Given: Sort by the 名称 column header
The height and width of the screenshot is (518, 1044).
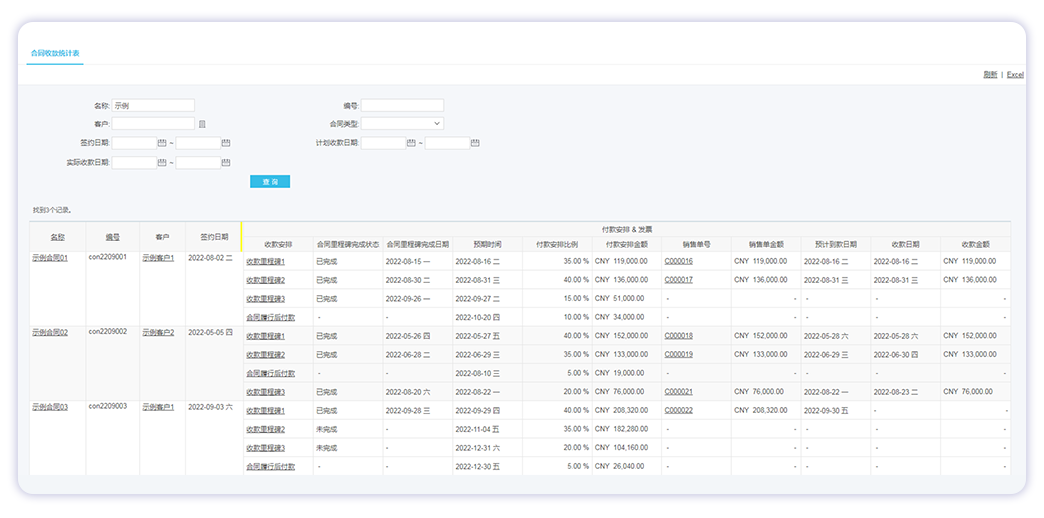Looking at the screenshot, I should click(x=58, y=237).
